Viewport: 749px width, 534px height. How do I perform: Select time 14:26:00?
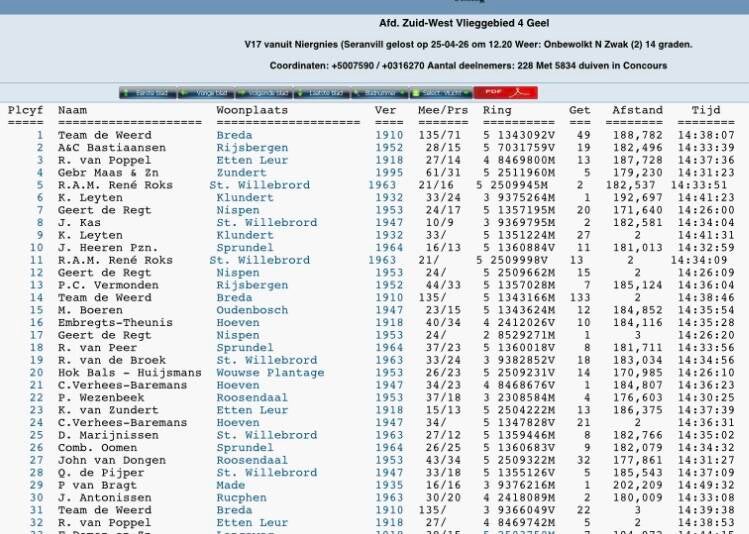(x=706, y=210)
